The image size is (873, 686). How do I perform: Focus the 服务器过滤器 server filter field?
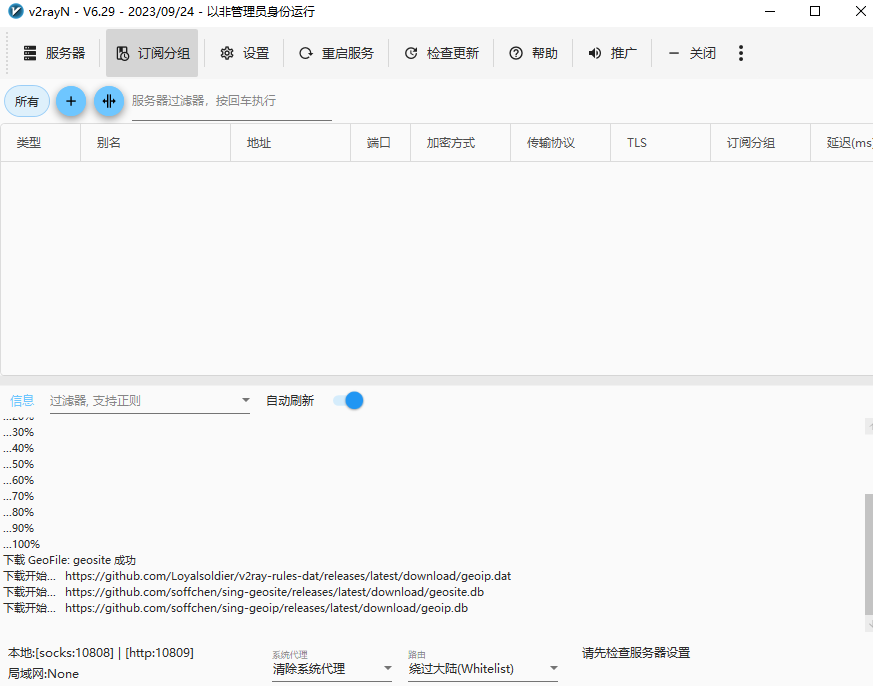[x=232, y=101]
